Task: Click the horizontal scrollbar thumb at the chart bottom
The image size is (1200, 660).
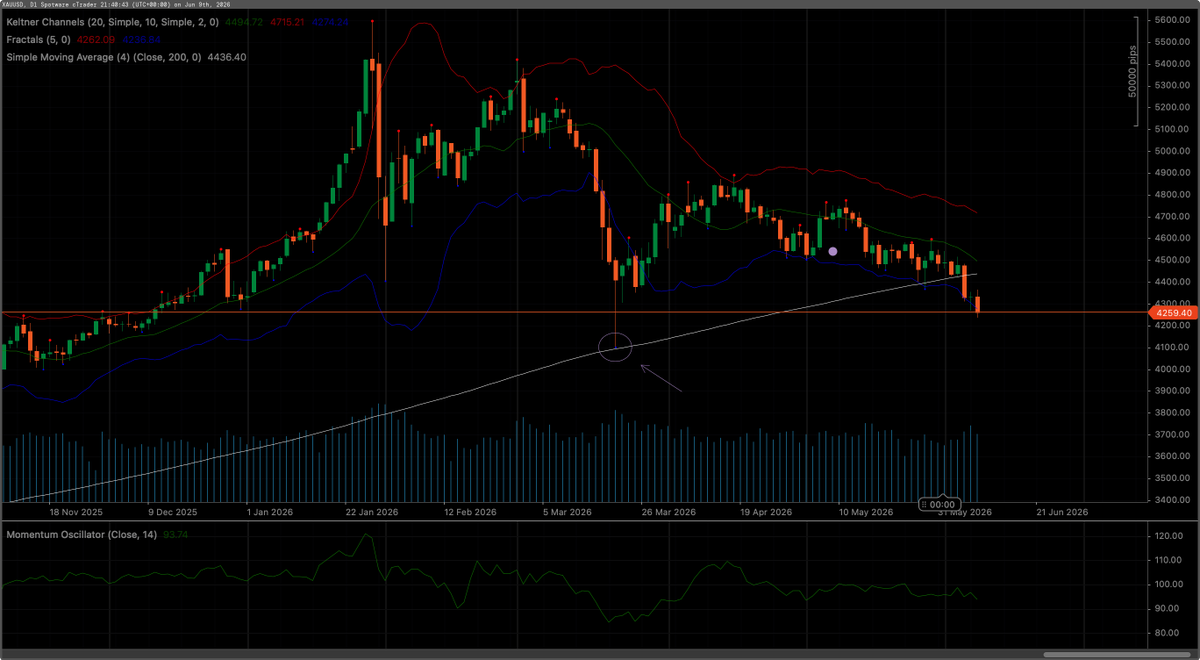Action: [x=1117, y=655]
